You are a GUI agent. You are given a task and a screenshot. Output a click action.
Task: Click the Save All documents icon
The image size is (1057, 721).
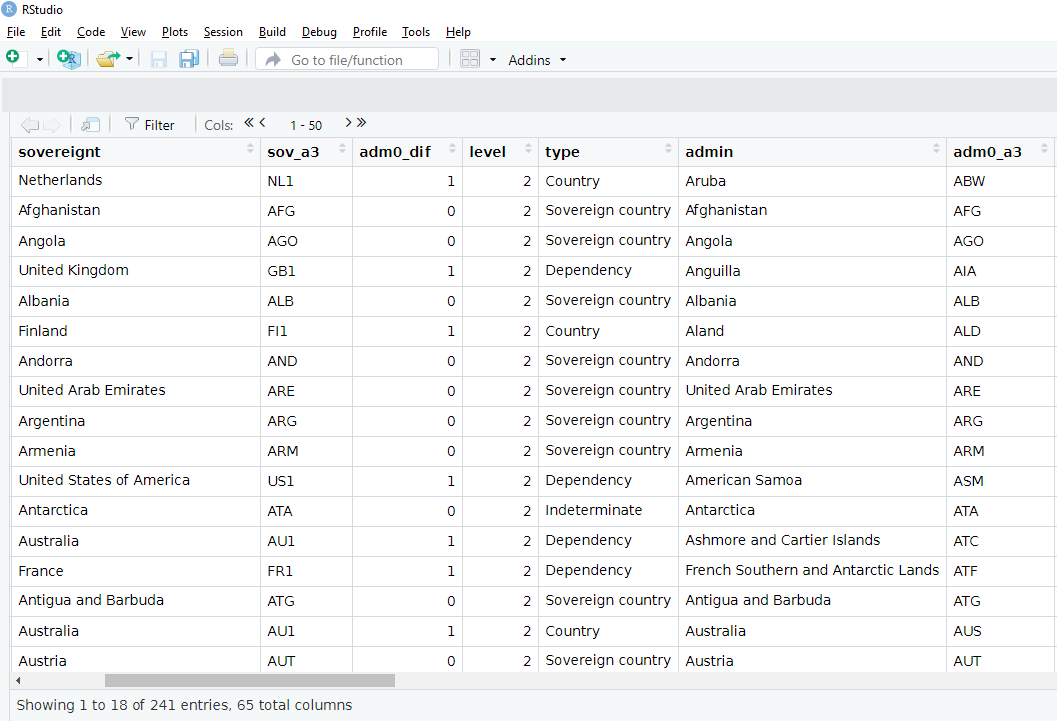click(189, 58)
